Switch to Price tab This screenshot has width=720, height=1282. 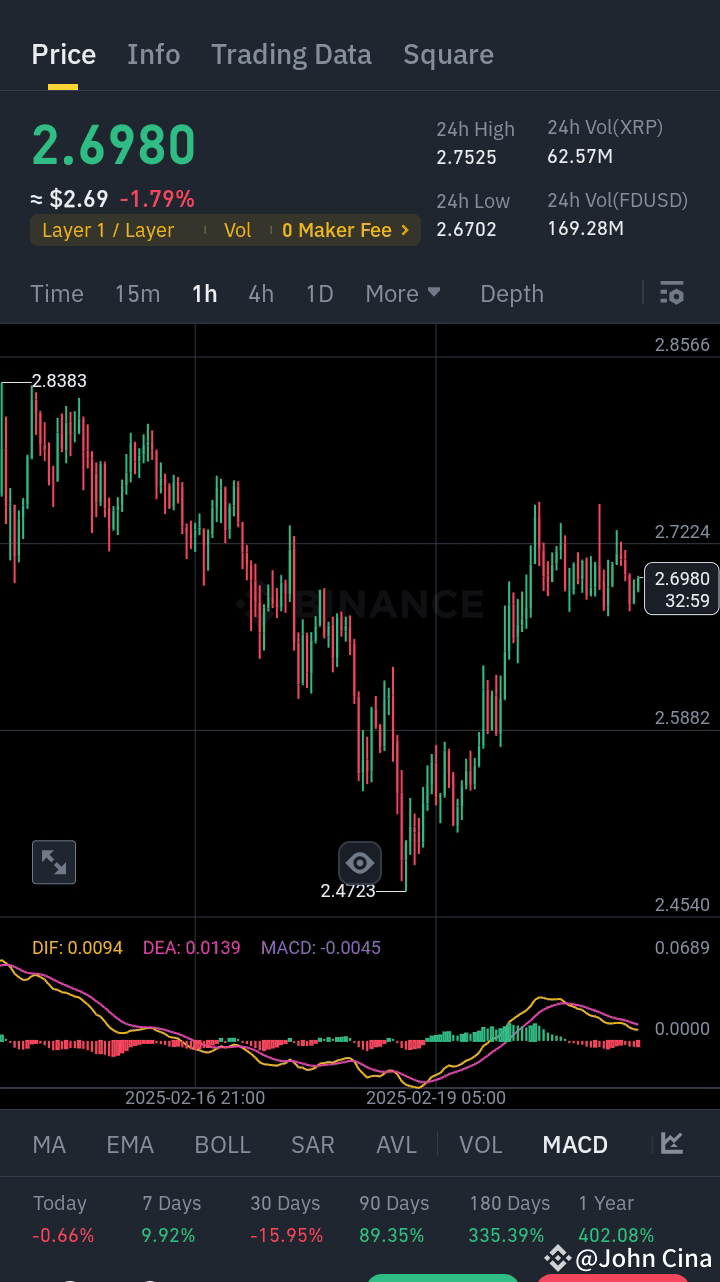coord(64,54)
